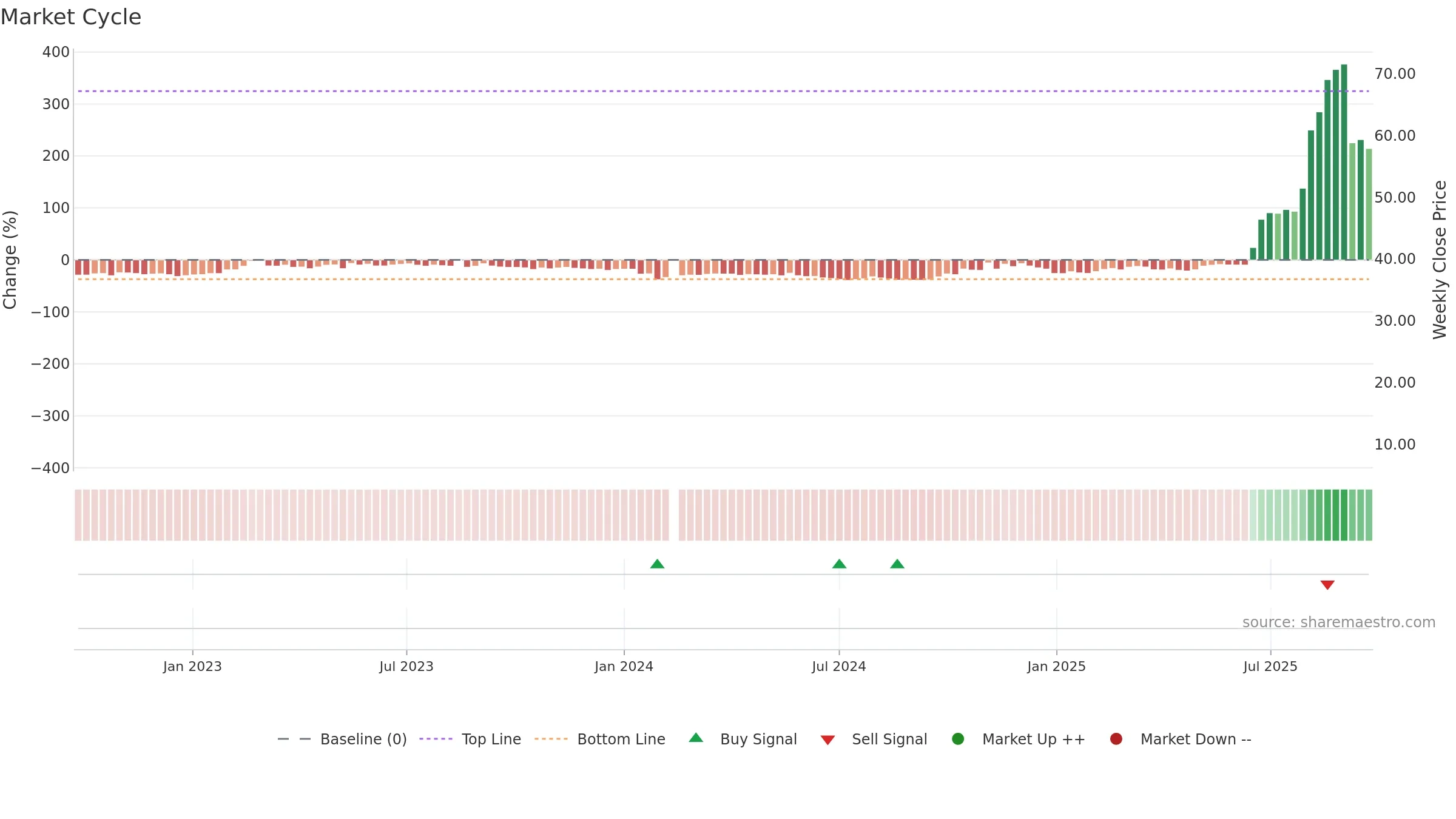
Task: Click the buy signal marker at Jul 2024
Action: [x=839, y=564]
